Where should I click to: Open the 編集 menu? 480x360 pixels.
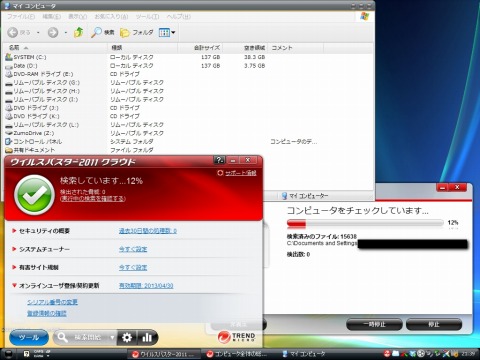pos(51,16)
